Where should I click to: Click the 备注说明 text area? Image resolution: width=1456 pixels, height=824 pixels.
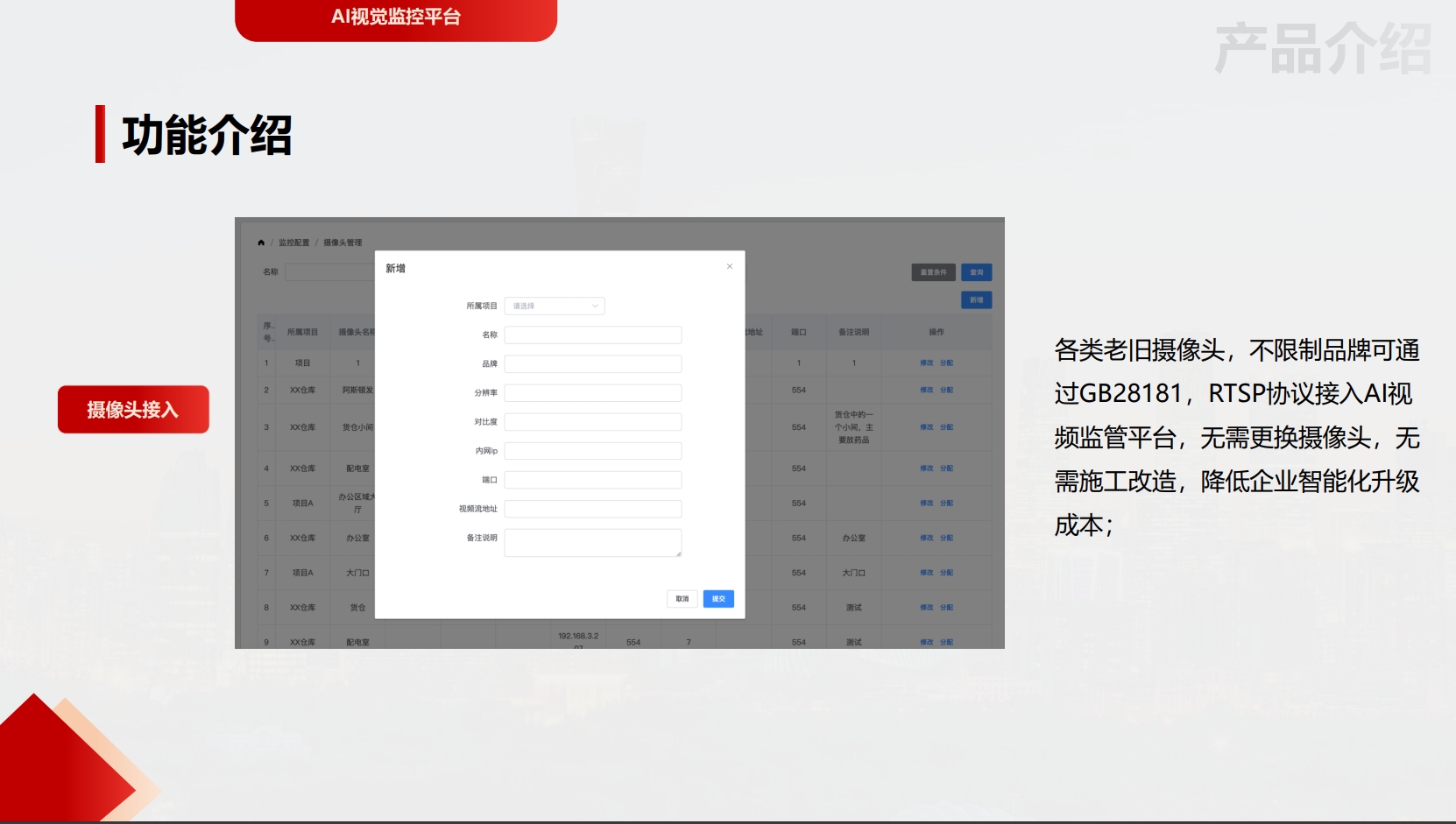(592, 542)
